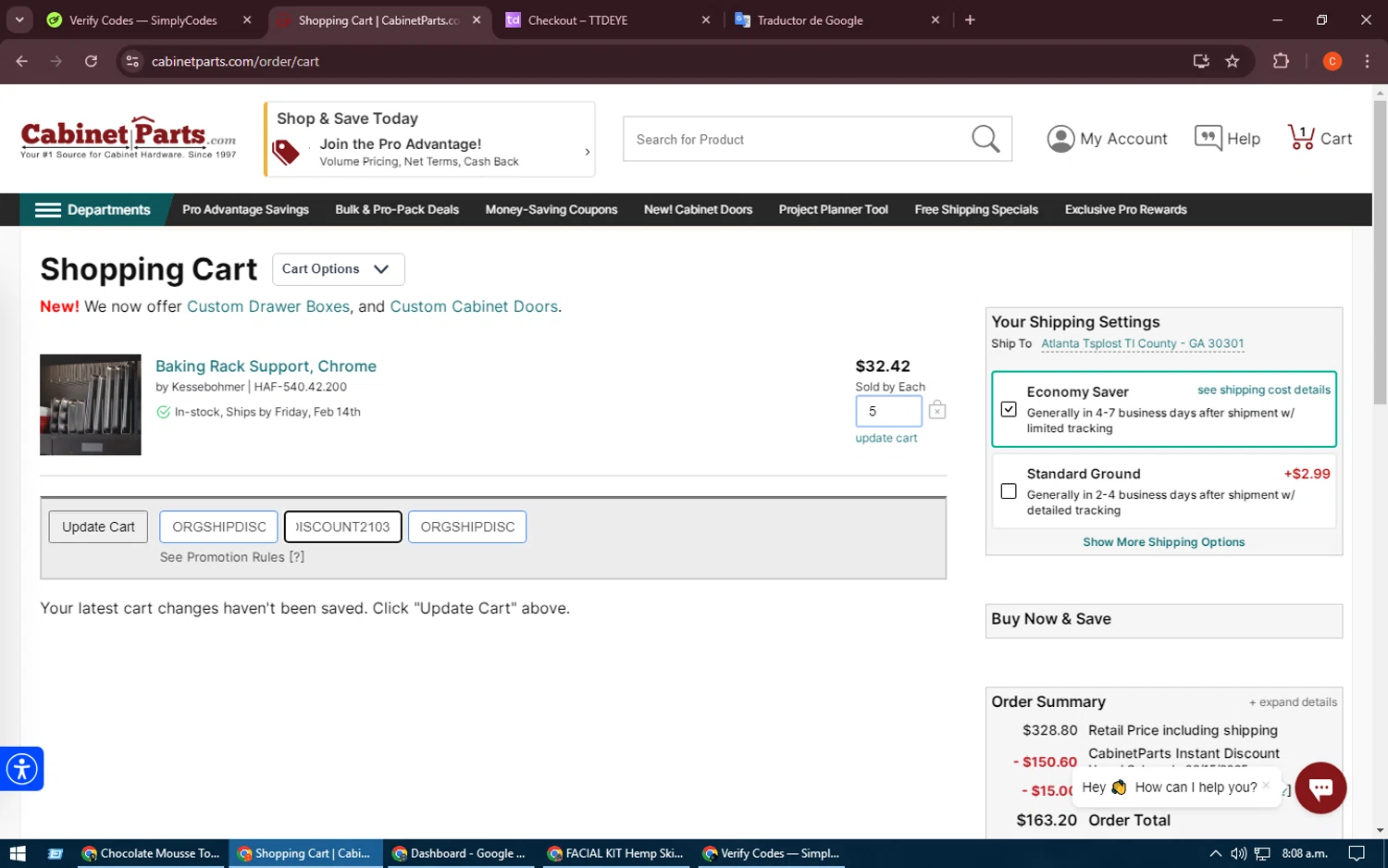Open Free Shipping Specials
The height and width of the screenshot is (868, 1388).
(976, 210)
